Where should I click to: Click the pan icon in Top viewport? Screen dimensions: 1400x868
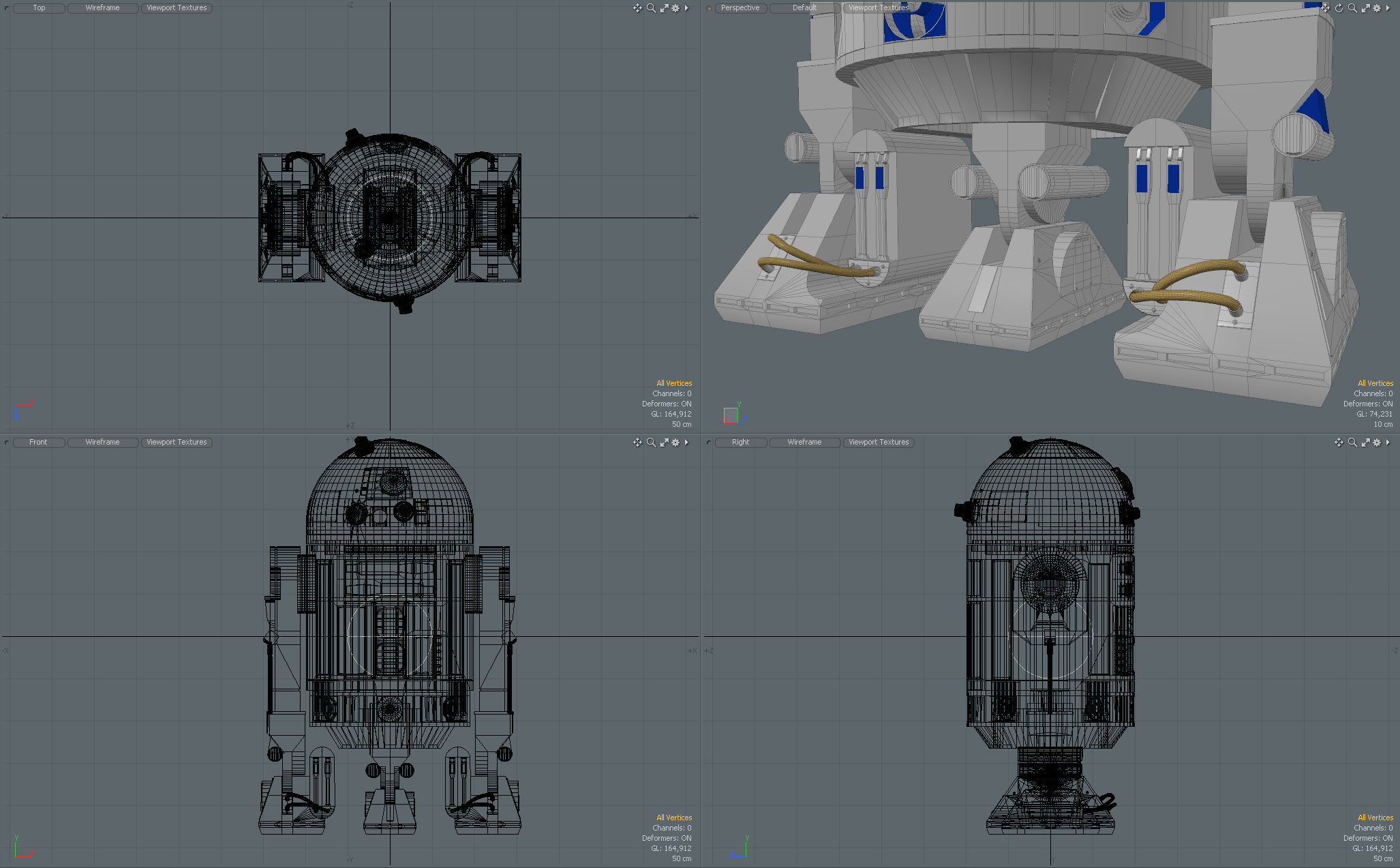(x=637, y=8)
